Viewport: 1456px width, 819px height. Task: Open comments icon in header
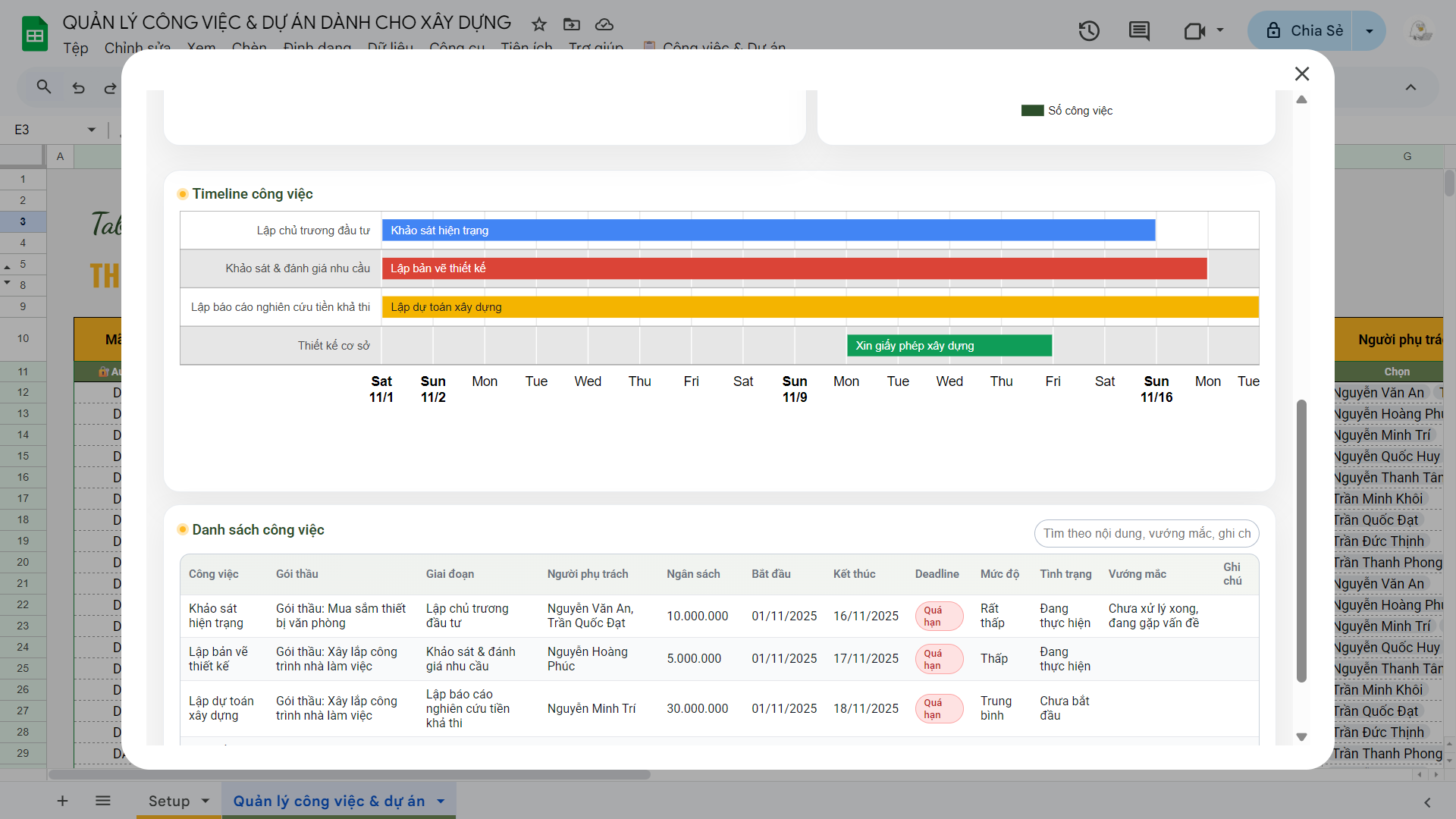(x=1139, y=31)
